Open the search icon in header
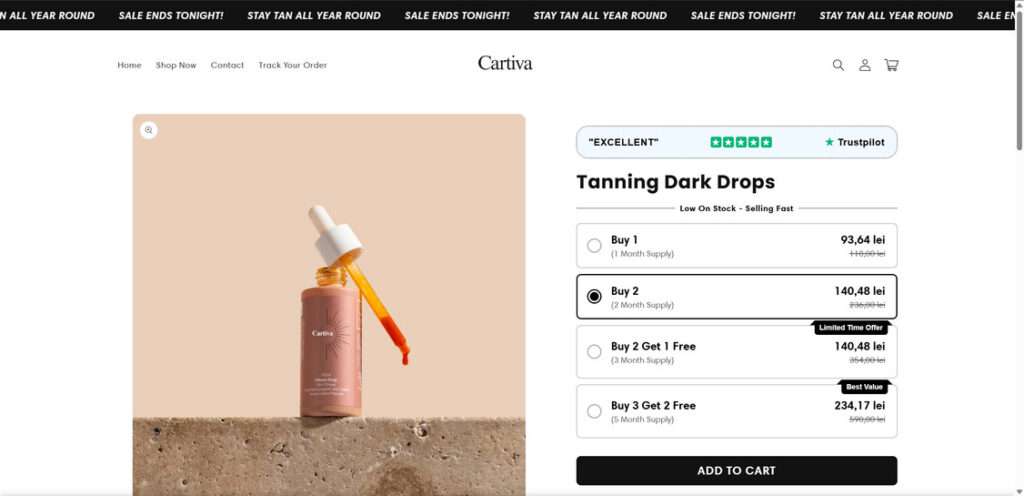This screenshot has width=1024, height=496. point(838,65)
